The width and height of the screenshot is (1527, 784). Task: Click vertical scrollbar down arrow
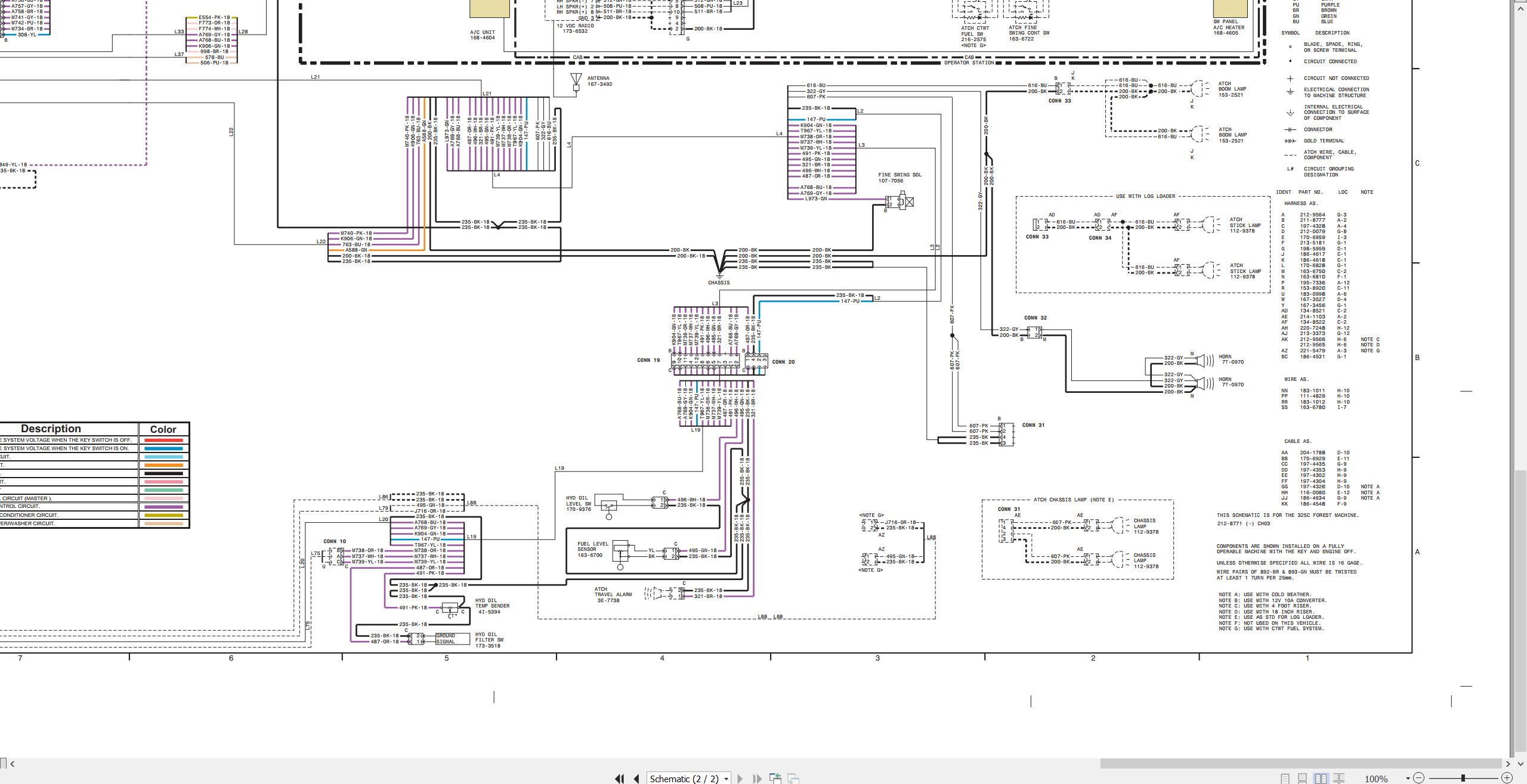[1522, 763]
